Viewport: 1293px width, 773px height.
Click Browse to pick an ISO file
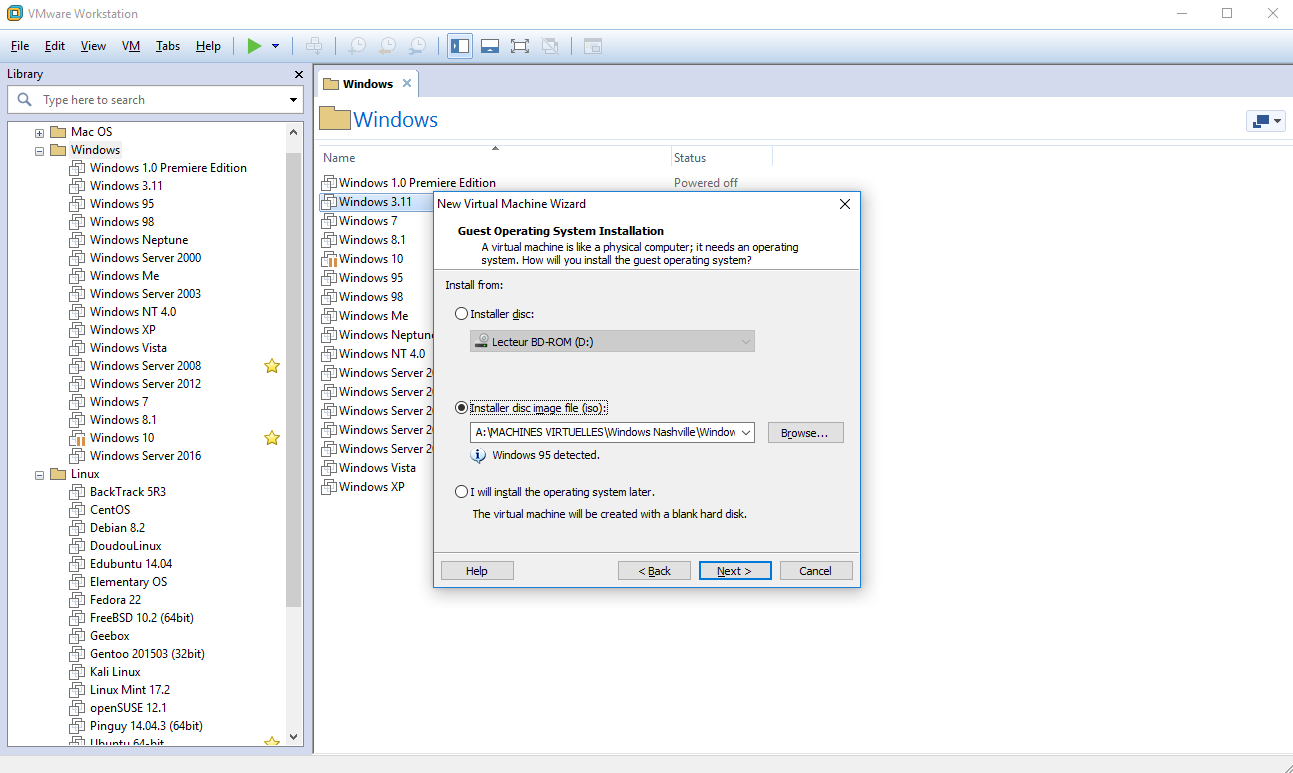click(805, 433)
